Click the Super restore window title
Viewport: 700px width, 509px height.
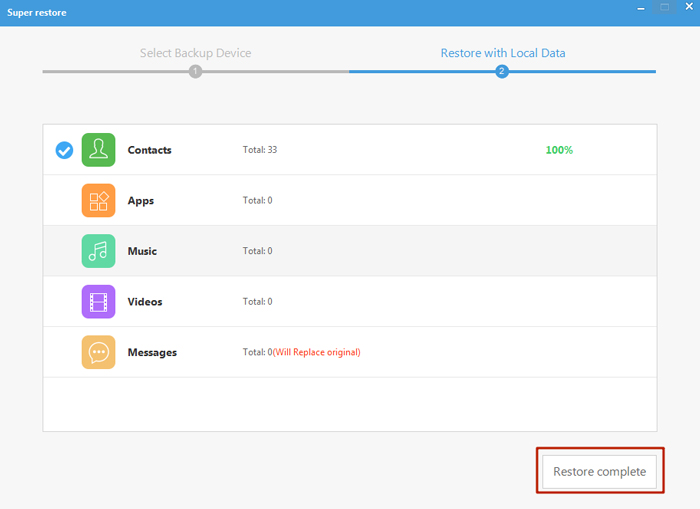click(x=37, y=13)
